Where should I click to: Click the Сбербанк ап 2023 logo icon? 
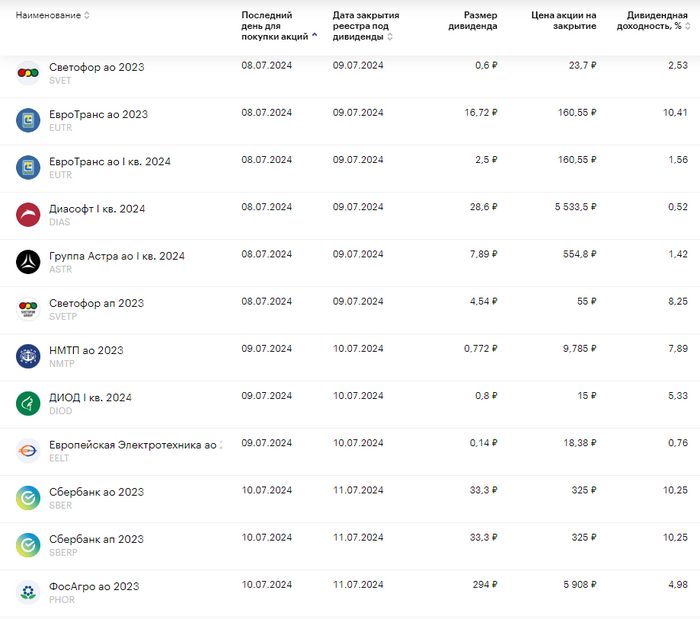(x=28, y=545)
